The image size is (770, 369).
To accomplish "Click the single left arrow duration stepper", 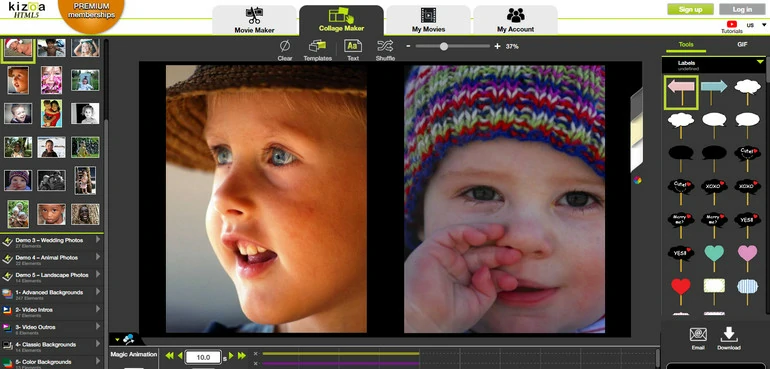I will click(x=180, y=356).
